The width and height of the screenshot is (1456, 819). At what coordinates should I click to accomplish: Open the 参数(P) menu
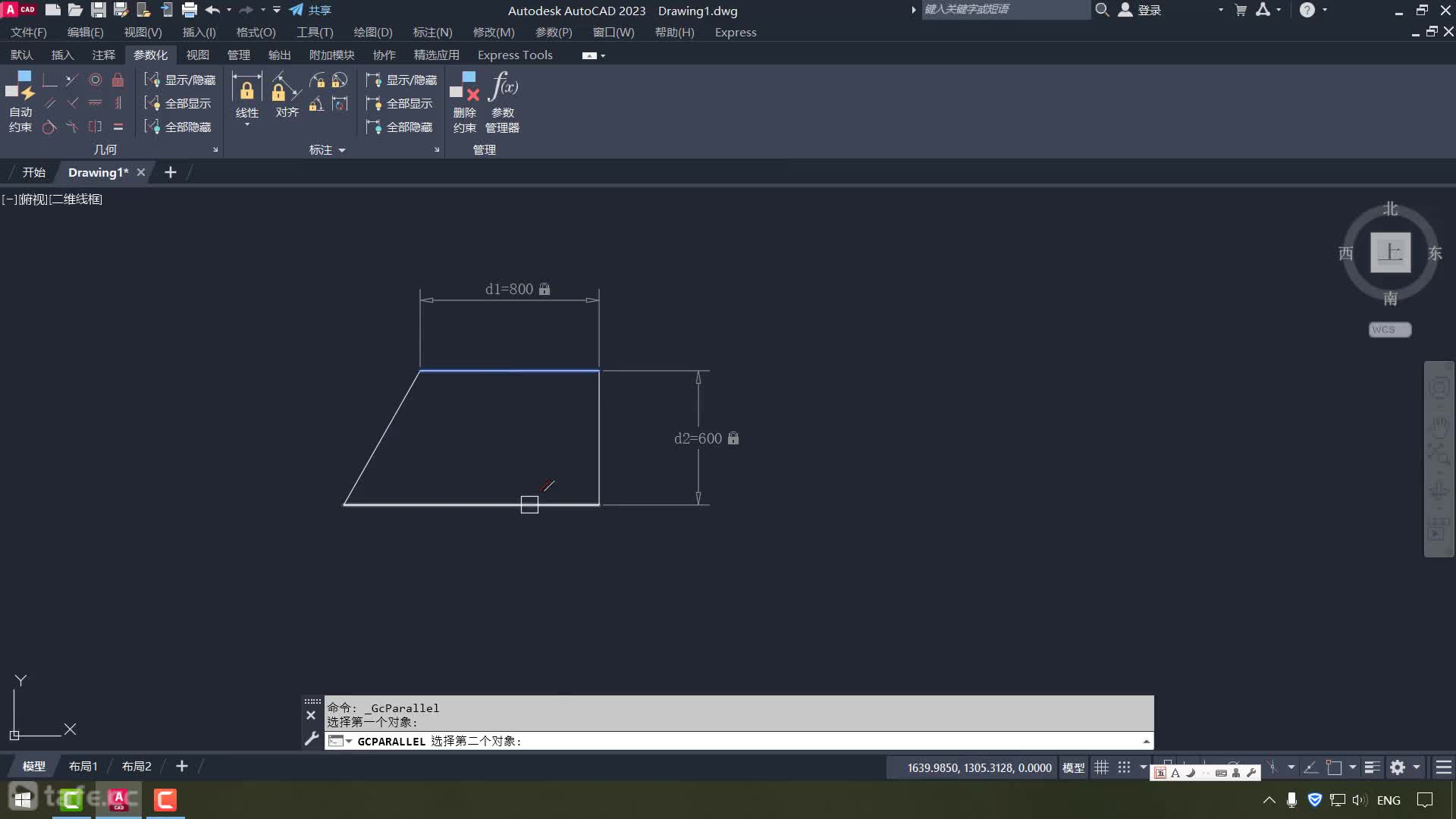[554, 33]
